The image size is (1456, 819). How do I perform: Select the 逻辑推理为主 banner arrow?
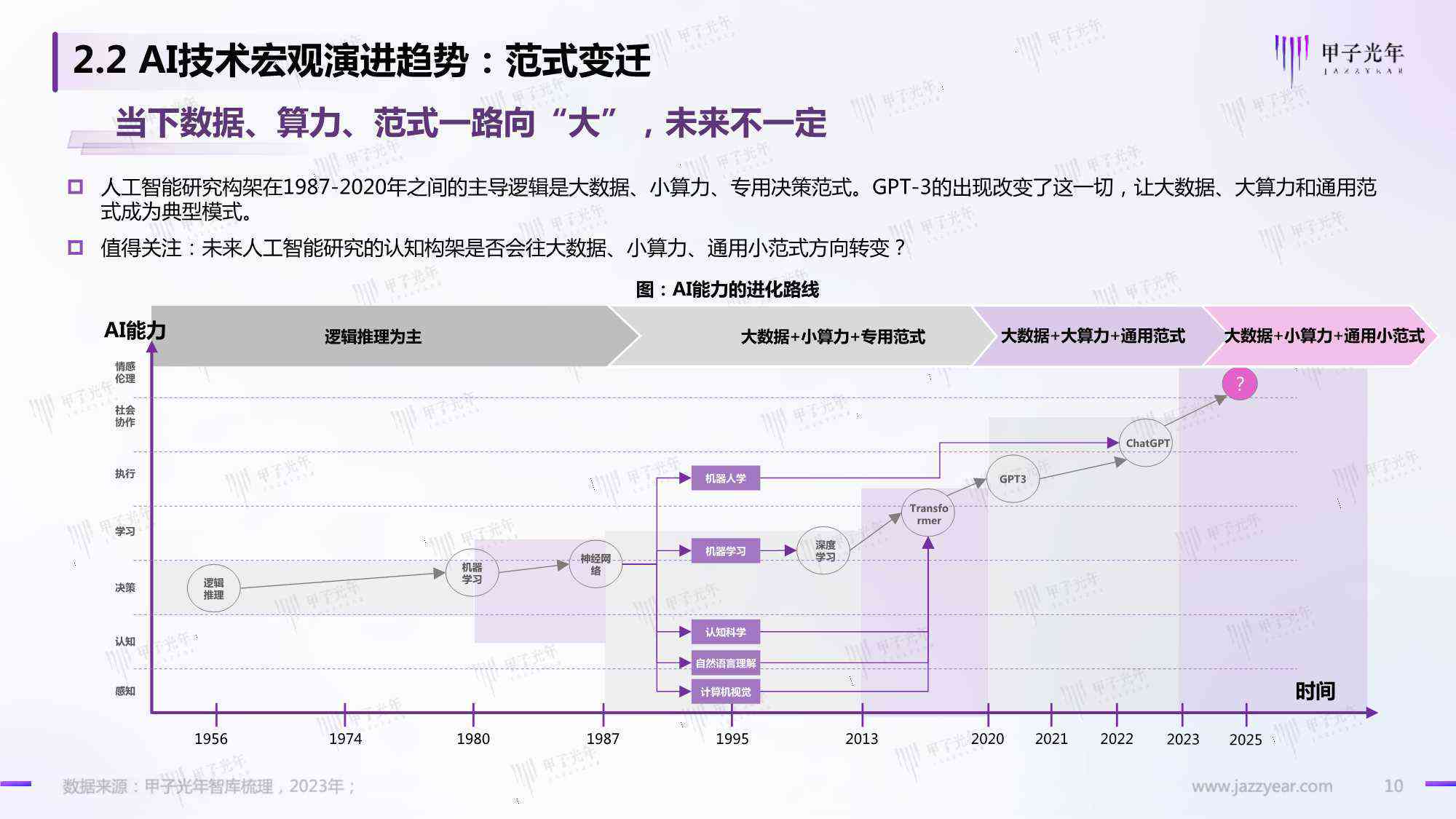click(x=395, y=336)
